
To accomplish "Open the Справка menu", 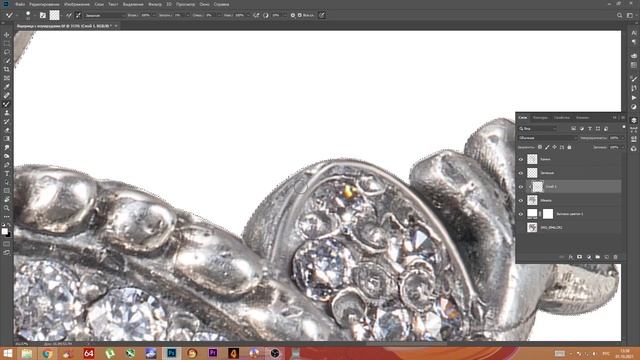I will coord(222,4).
